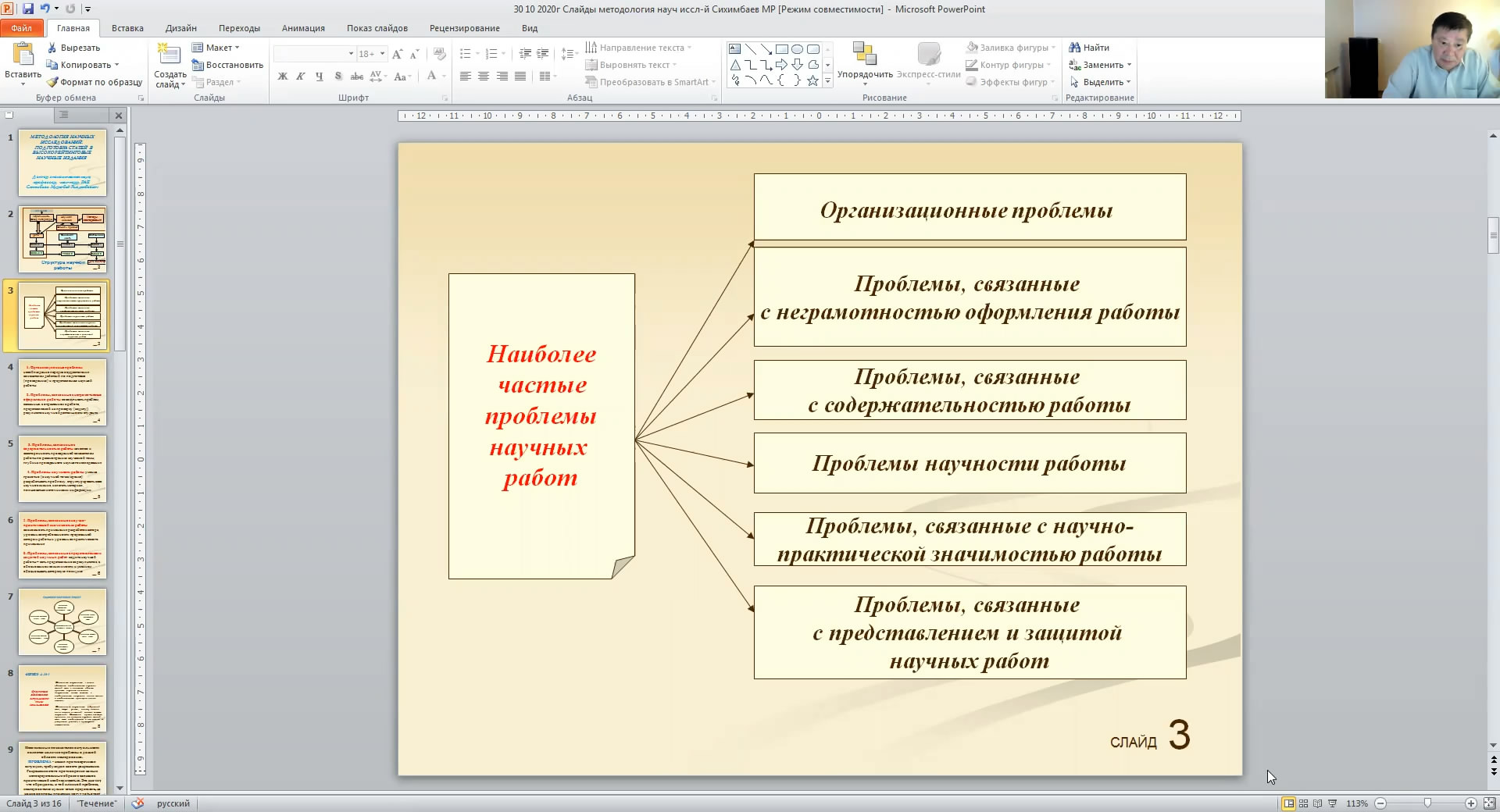Click the zoom slider handle in status bar
Screen dimensions: 1500x812
tap(1427, 803)
